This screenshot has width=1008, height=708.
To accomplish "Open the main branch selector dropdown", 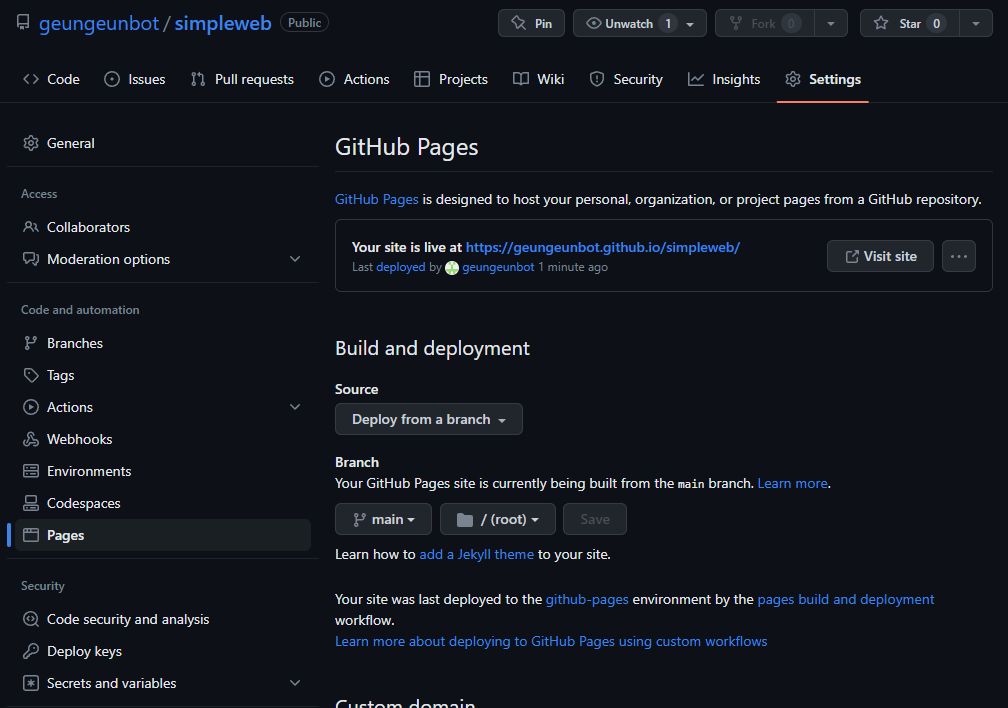I will click(383, 519).
